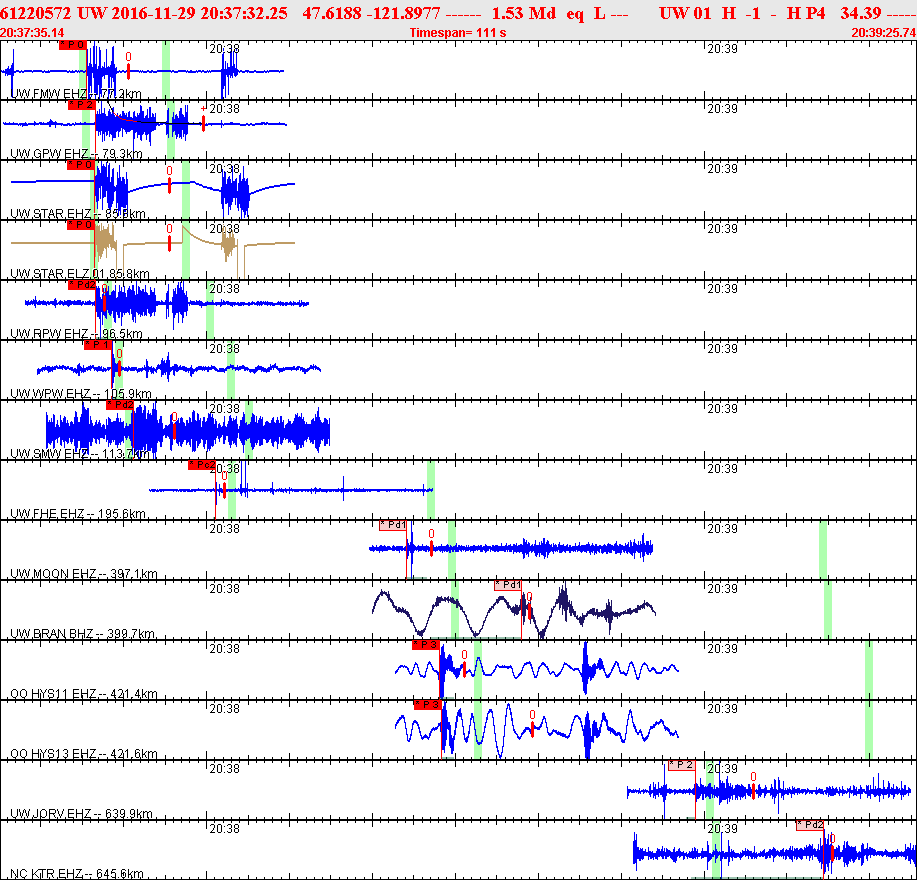Image resolution: width=917 pixels, height=880 pixels.
Task: Select the brown STAR ELZ waveform trace
Action: pyautogui.click(x=153, y=248)
